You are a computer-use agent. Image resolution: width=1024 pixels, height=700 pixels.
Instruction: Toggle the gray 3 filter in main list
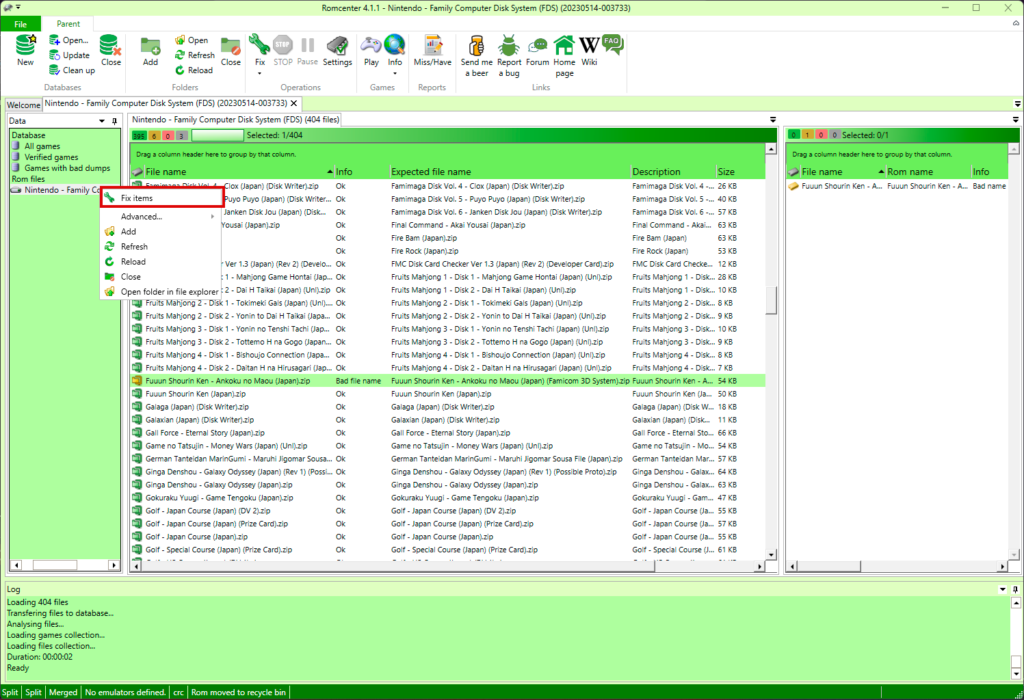tap(182, 136)
